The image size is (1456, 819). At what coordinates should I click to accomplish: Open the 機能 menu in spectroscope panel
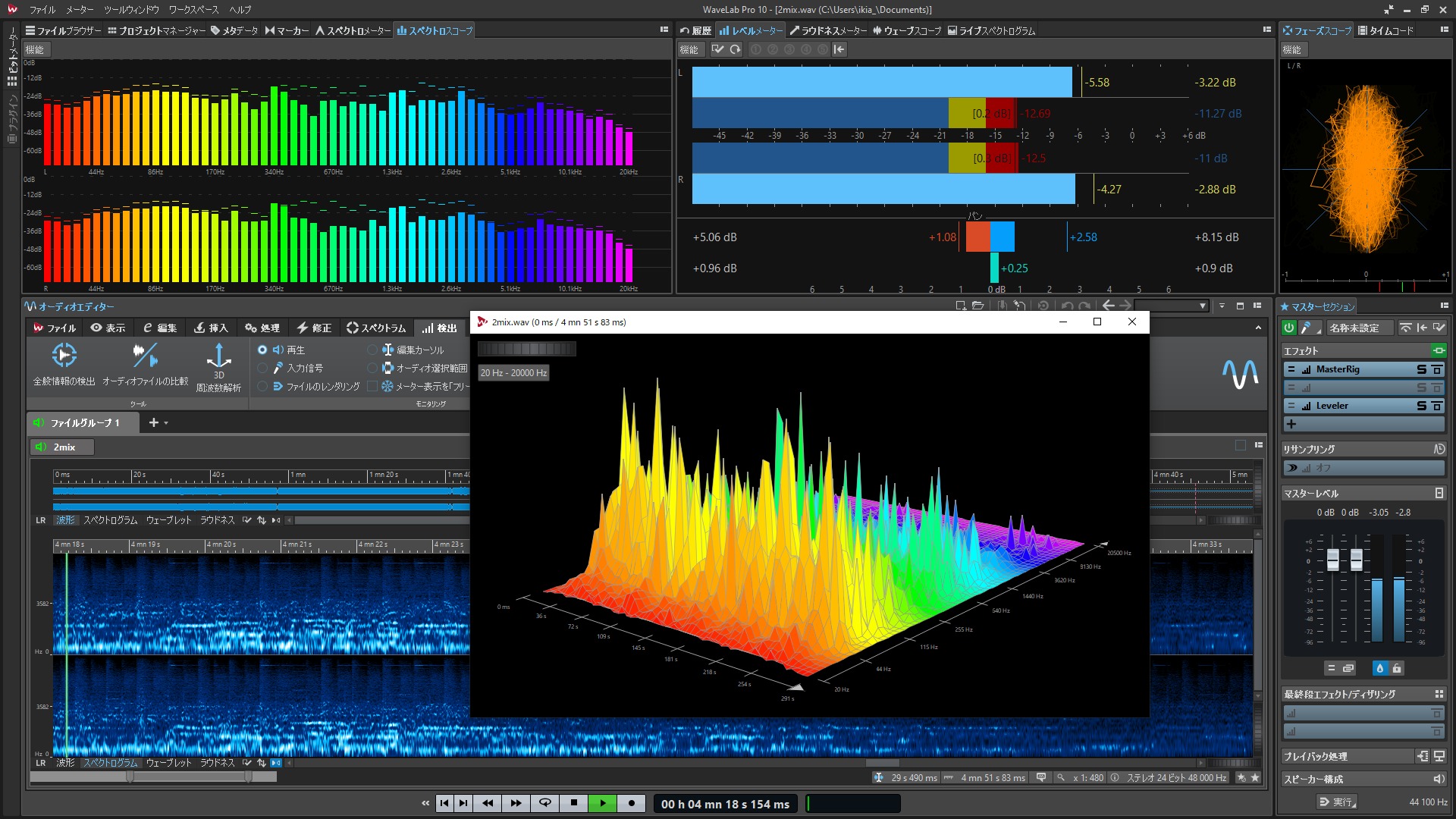click(x=35, y=49)
